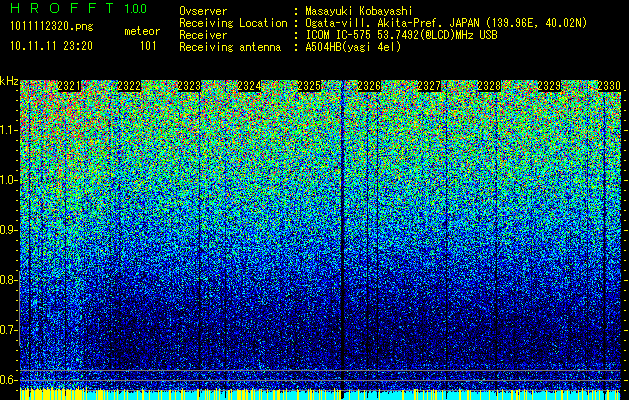Click the Receiving antenna label
Viewport: 629px width, 400px height.
click(x=230, y=47)
